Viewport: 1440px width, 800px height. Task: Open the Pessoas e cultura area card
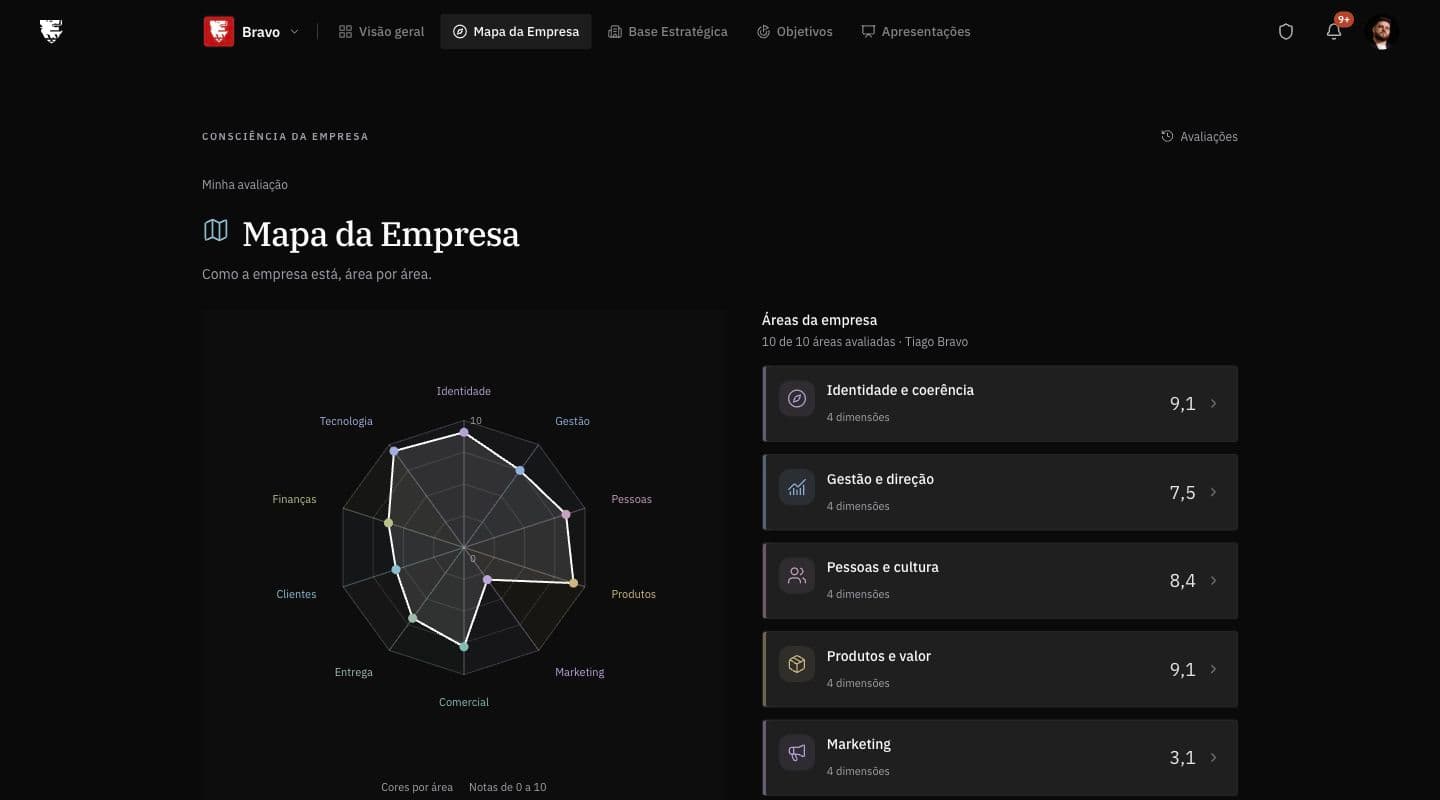click(1000, 581)
